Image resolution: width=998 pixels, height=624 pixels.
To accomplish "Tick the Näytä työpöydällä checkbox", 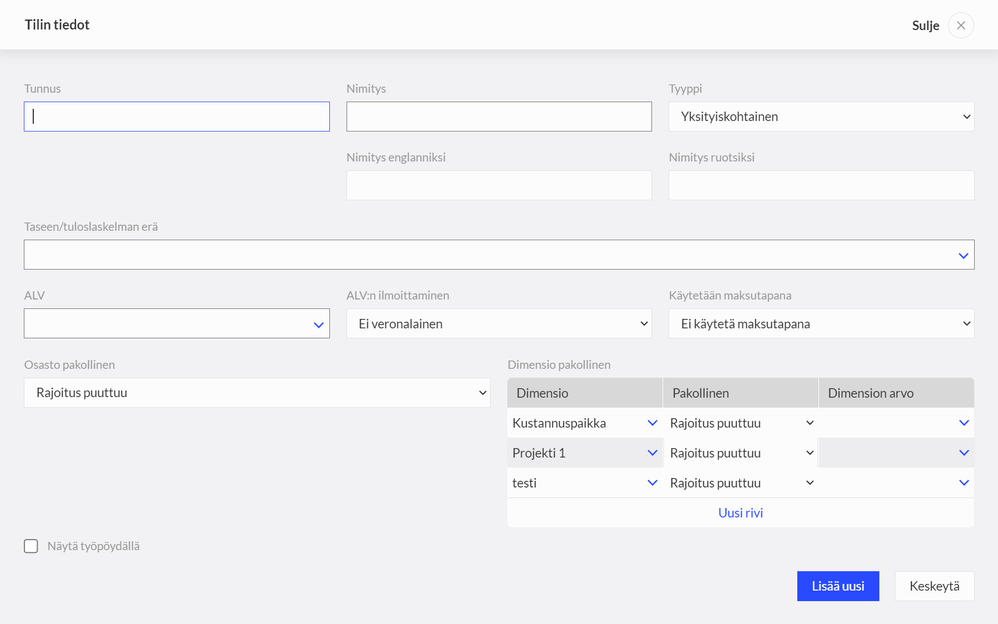I will [x=31, y=546].
